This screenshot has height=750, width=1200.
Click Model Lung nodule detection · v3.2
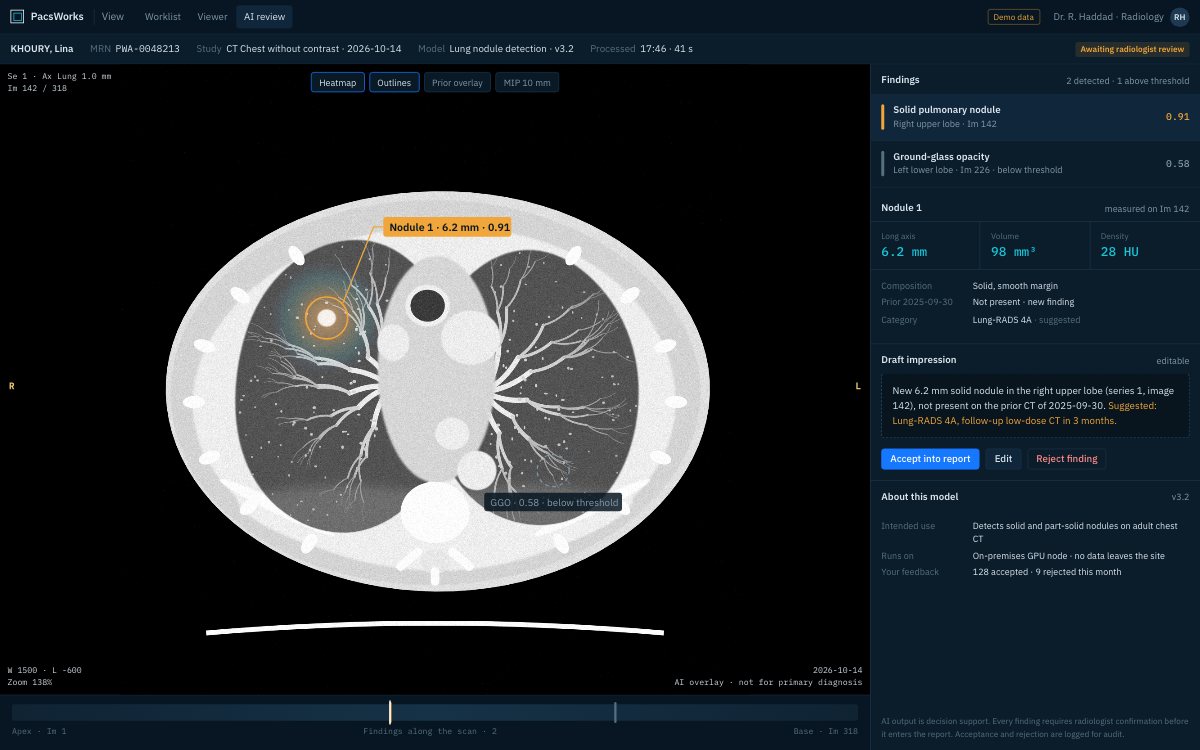tap(496, 49)
